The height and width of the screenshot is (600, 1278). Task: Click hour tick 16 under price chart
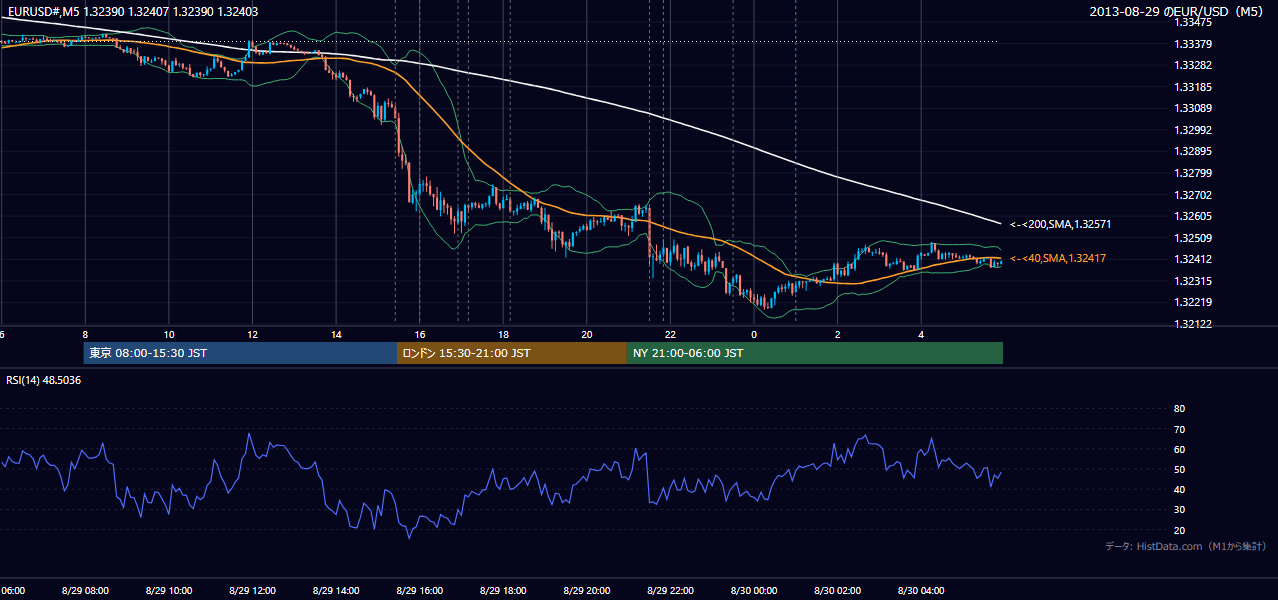point(420,334)
